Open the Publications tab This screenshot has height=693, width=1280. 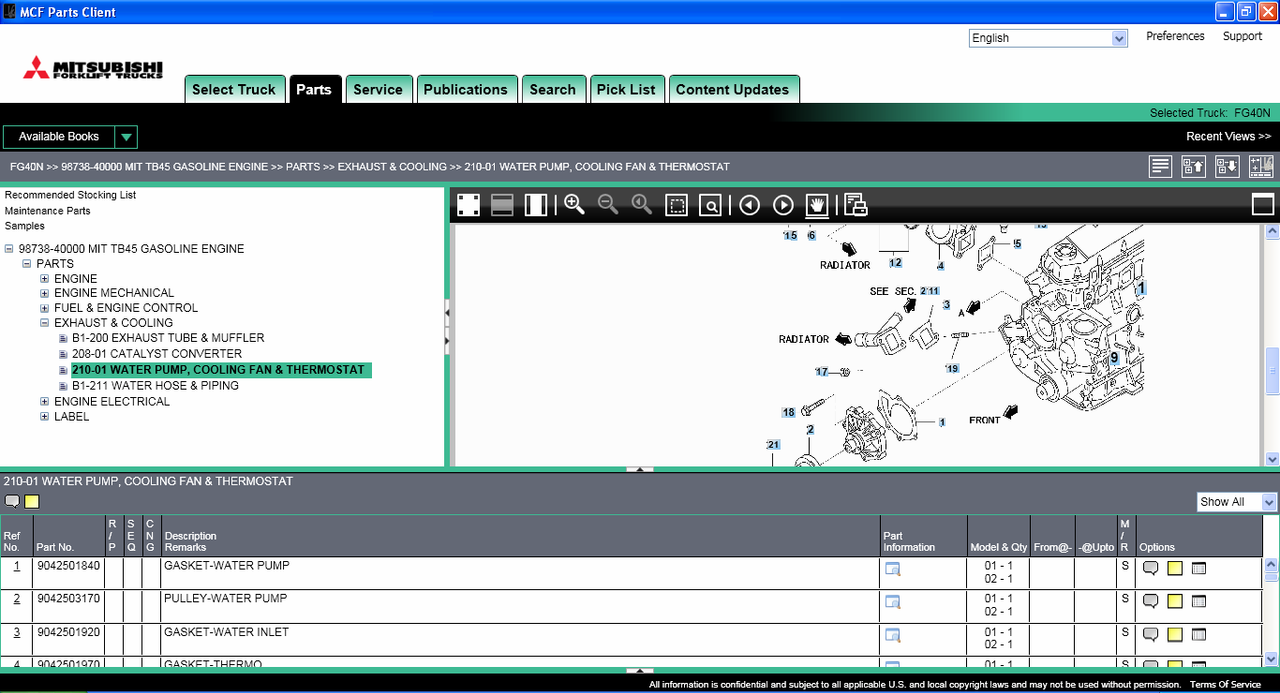coord(466,89)
